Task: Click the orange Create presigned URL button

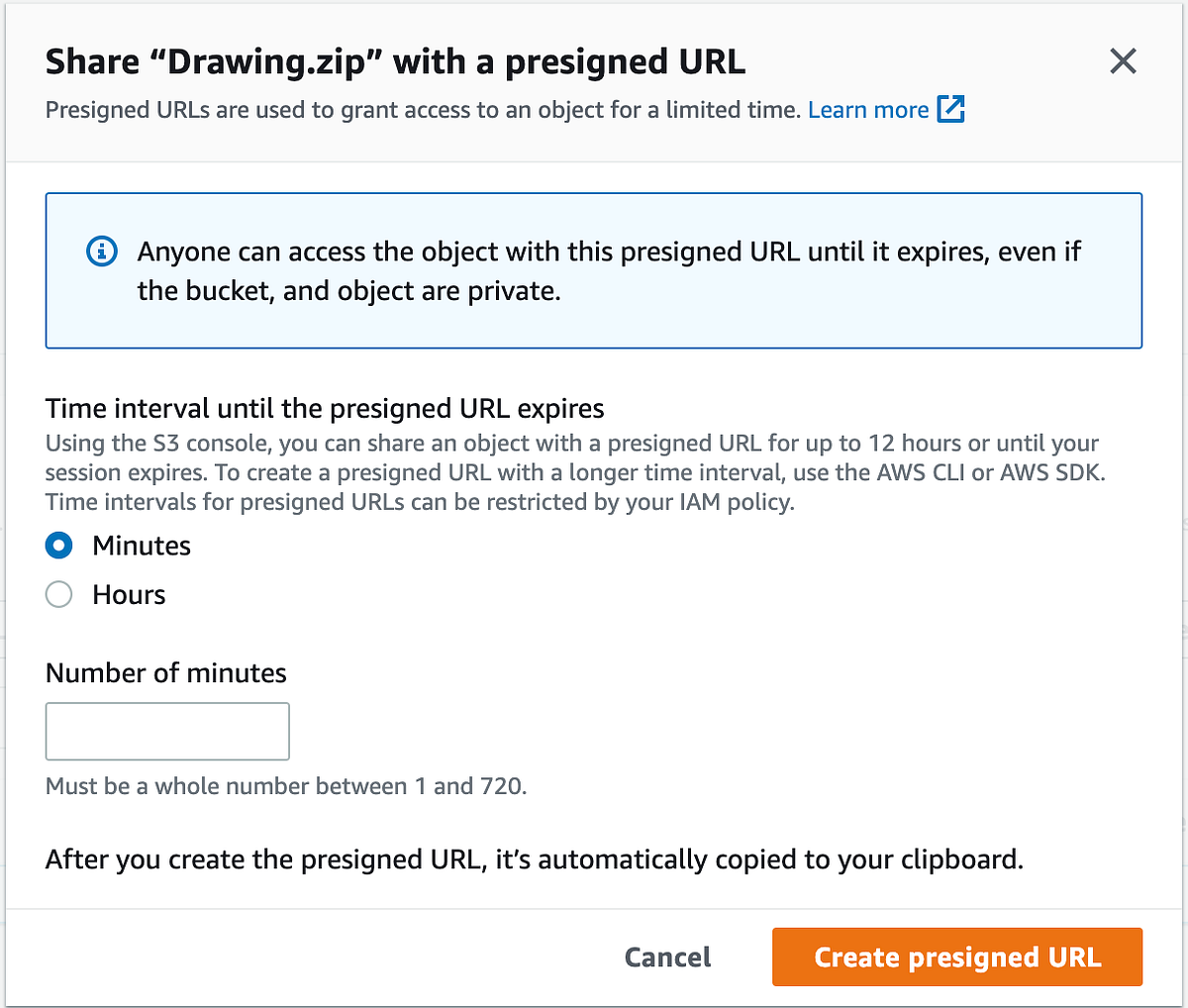Action: [x=956, y=957]
